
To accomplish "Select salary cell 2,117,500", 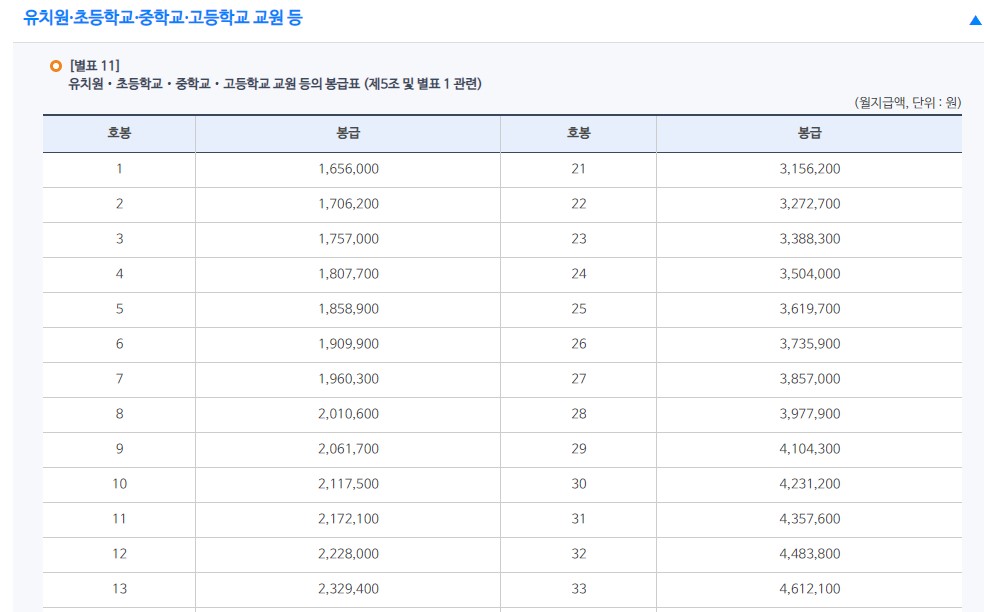I will click(348, 484).
